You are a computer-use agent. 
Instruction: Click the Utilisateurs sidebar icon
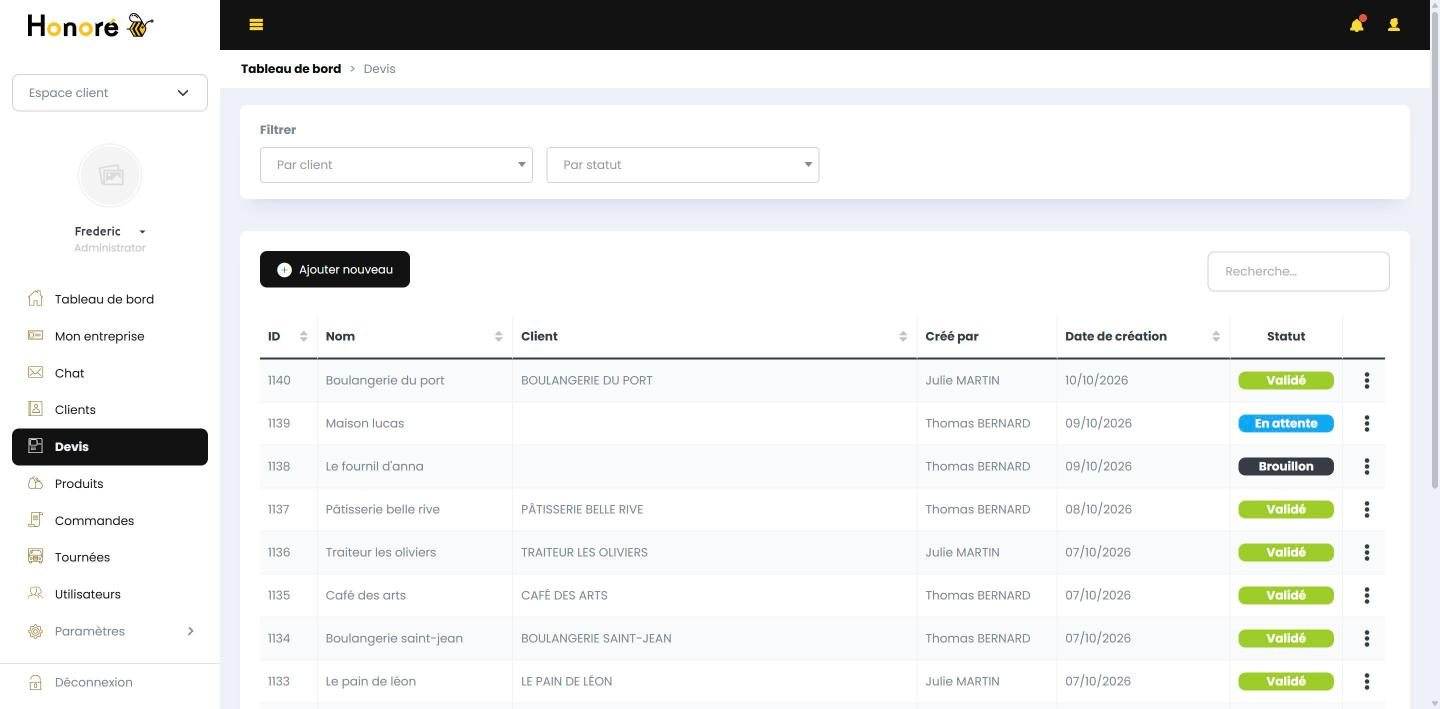(x=36, y=594)
